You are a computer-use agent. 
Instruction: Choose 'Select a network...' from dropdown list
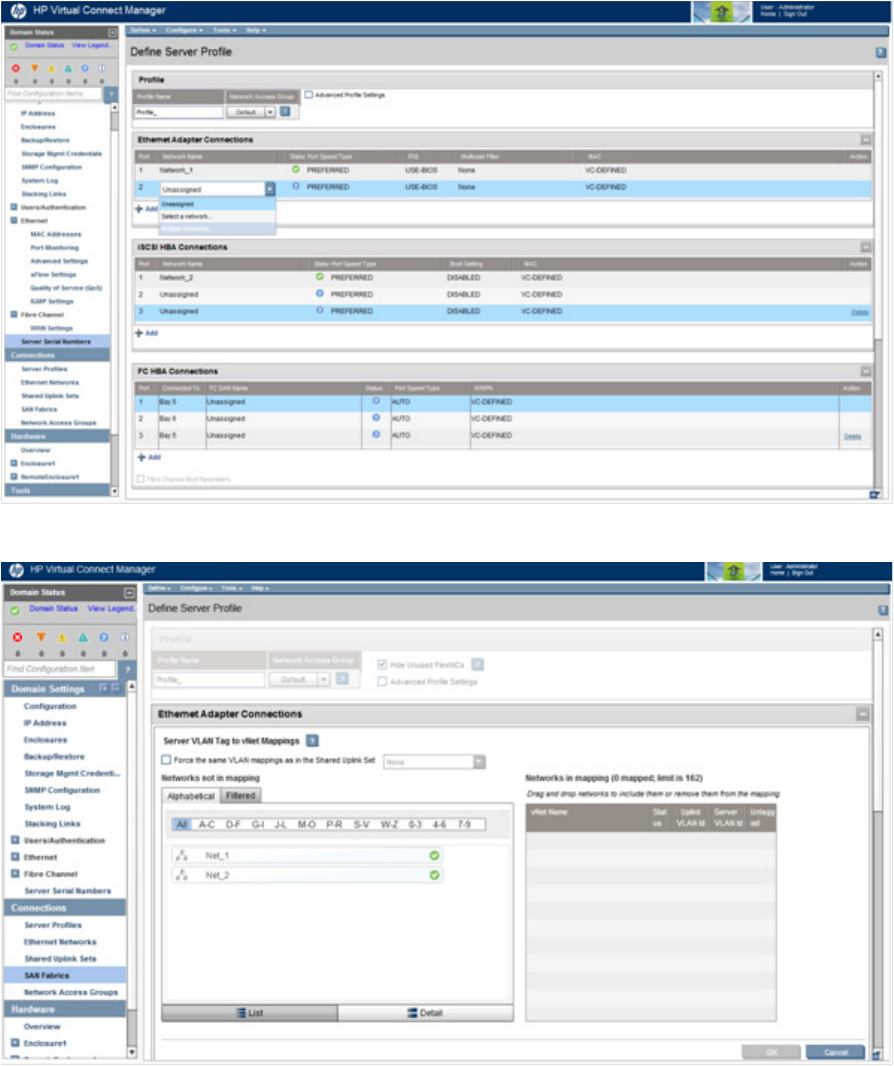[217, 216]
